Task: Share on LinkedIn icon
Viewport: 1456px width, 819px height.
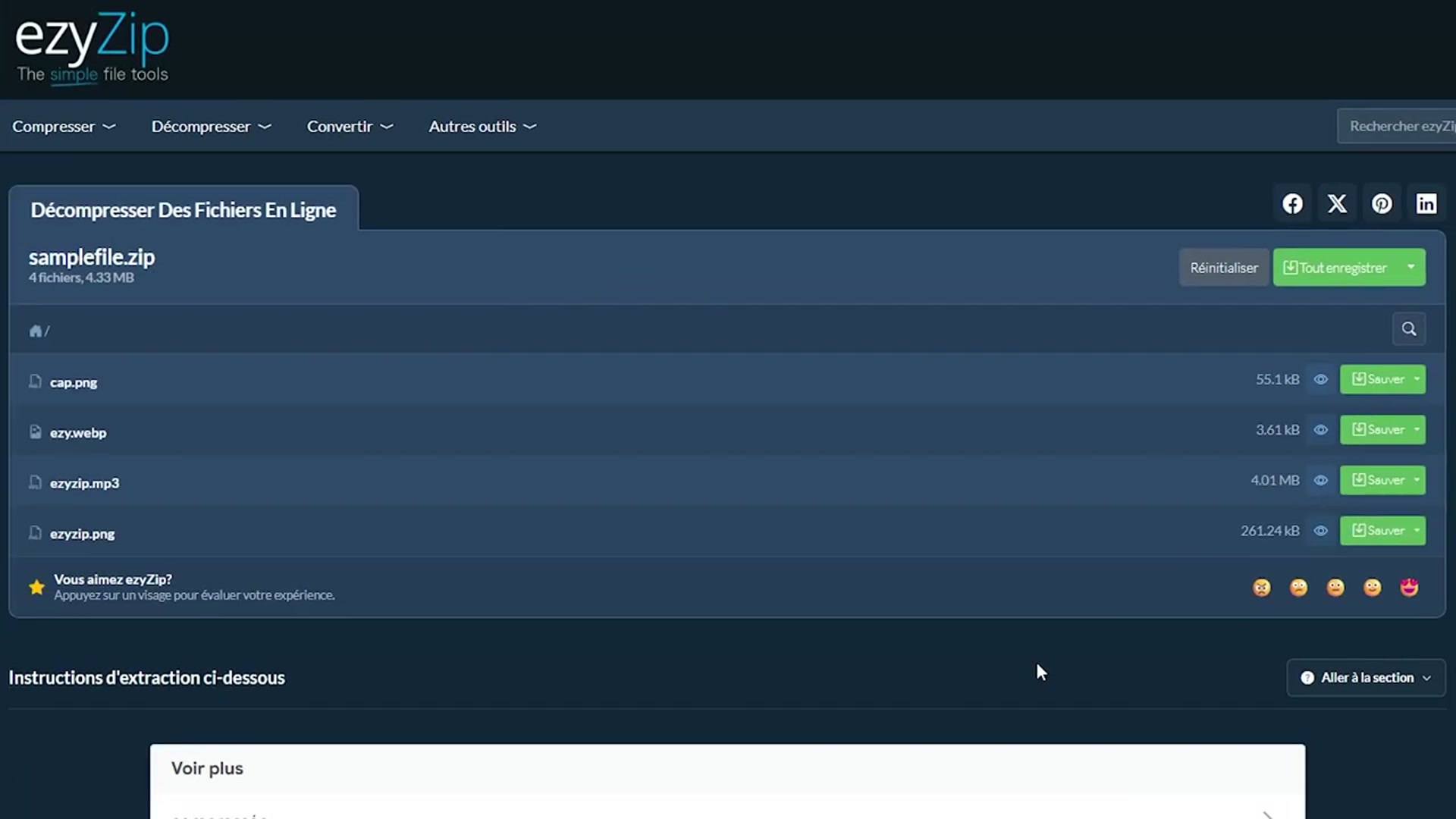Action: [x=1426, y=204]
